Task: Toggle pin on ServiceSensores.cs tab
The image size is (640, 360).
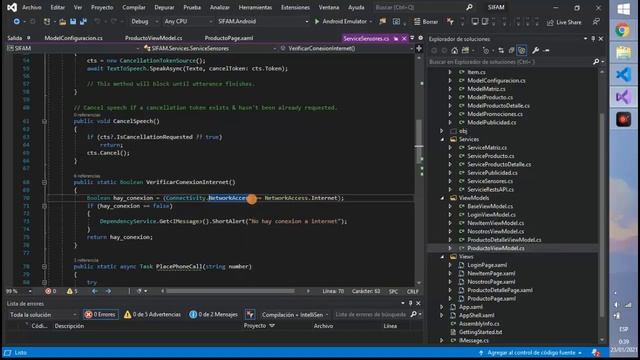Action: click(396, 38)
